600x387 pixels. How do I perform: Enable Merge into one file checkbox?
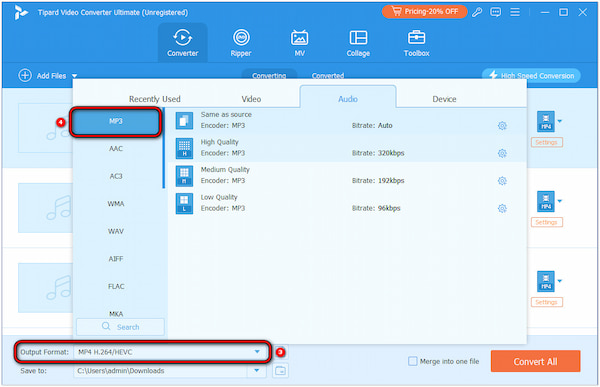point(412,361)
